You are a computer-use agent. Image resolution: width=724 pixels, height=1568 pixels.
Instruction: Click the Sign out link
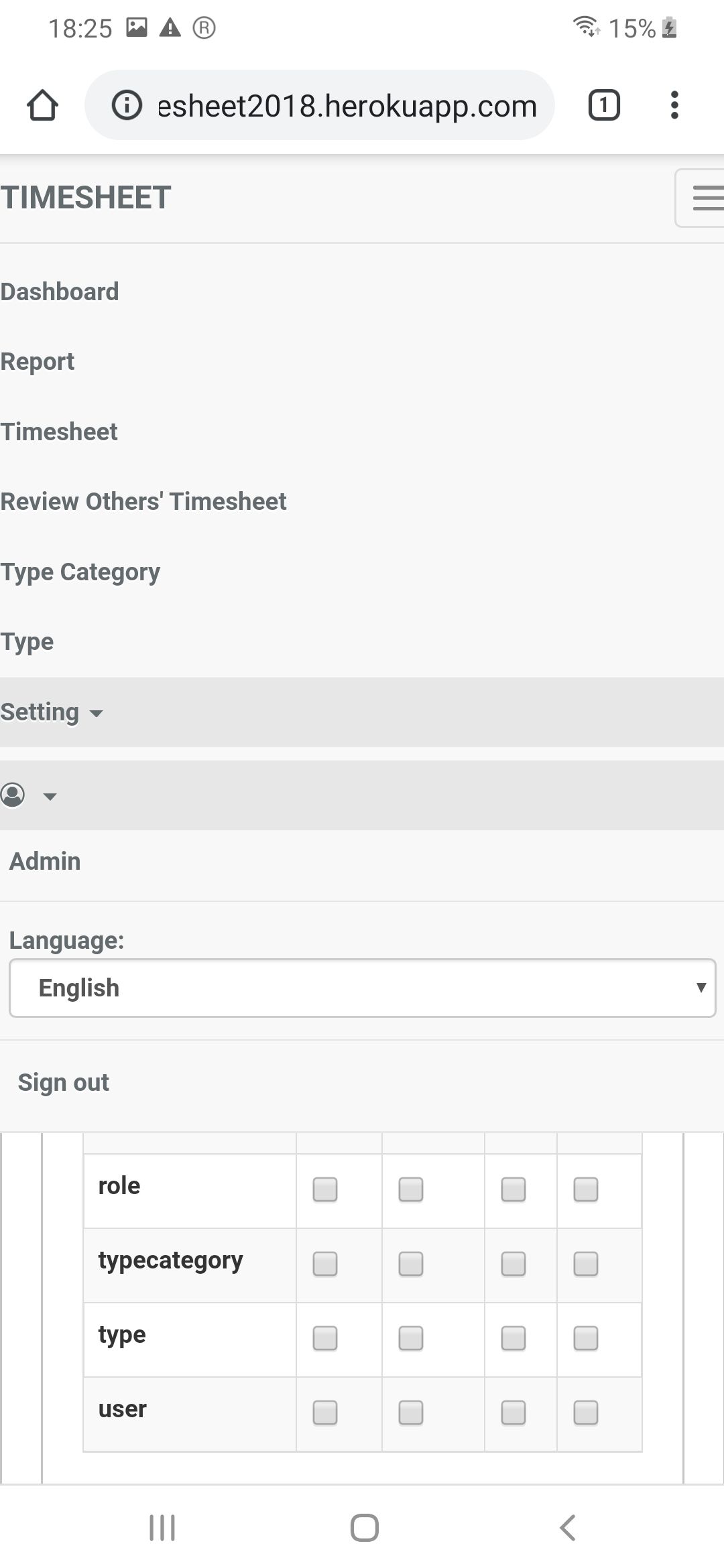pyautogui.click(x=63, y=1083)
